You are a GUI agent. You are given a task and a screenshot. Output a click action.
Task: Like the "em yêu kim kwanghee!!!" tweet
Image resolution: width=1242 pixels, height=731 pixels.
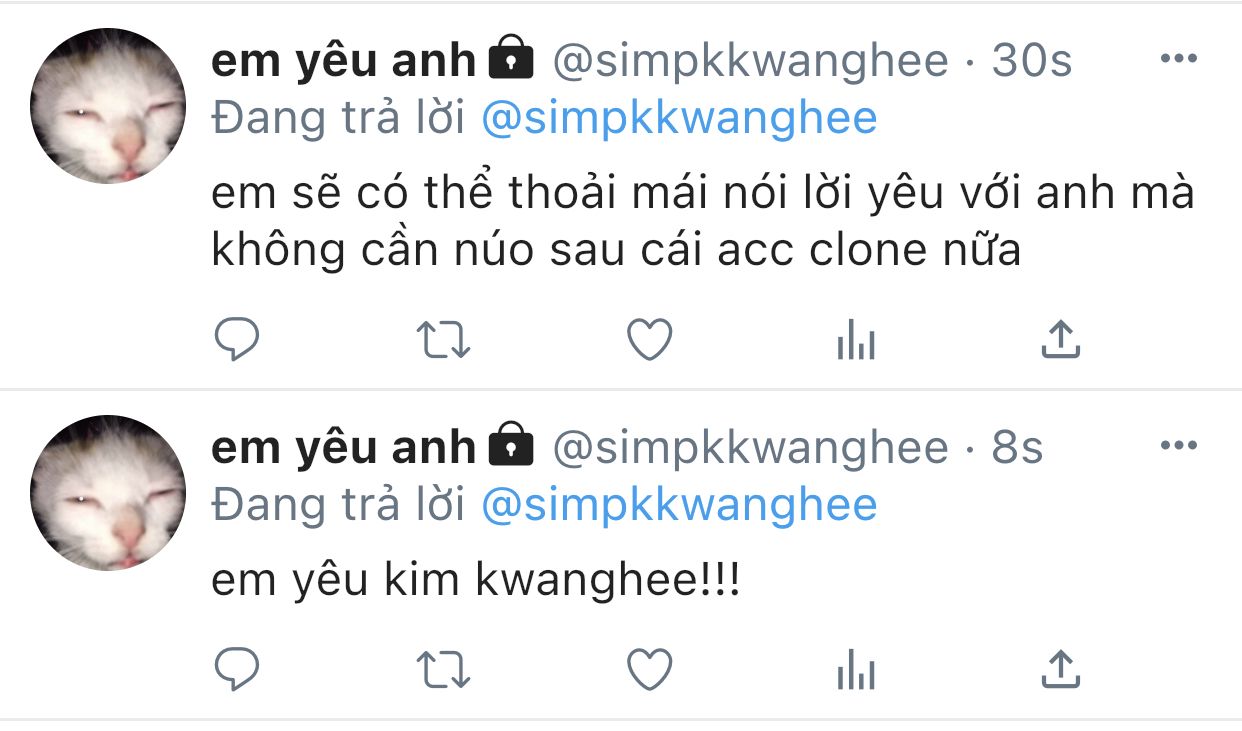(649, 669)
